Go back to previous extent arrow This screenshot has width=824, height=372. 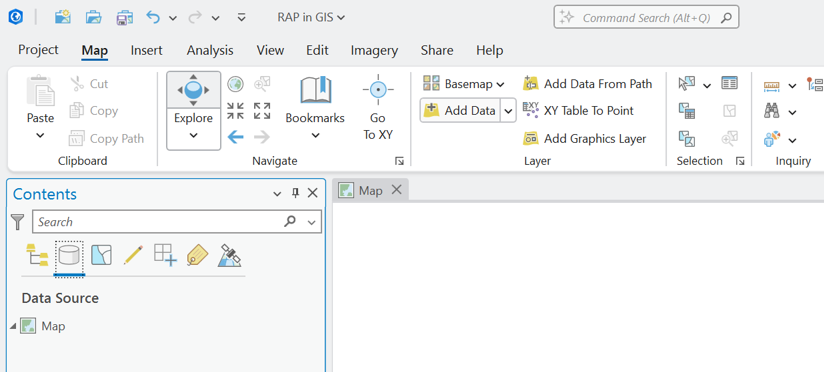[235, 138]
